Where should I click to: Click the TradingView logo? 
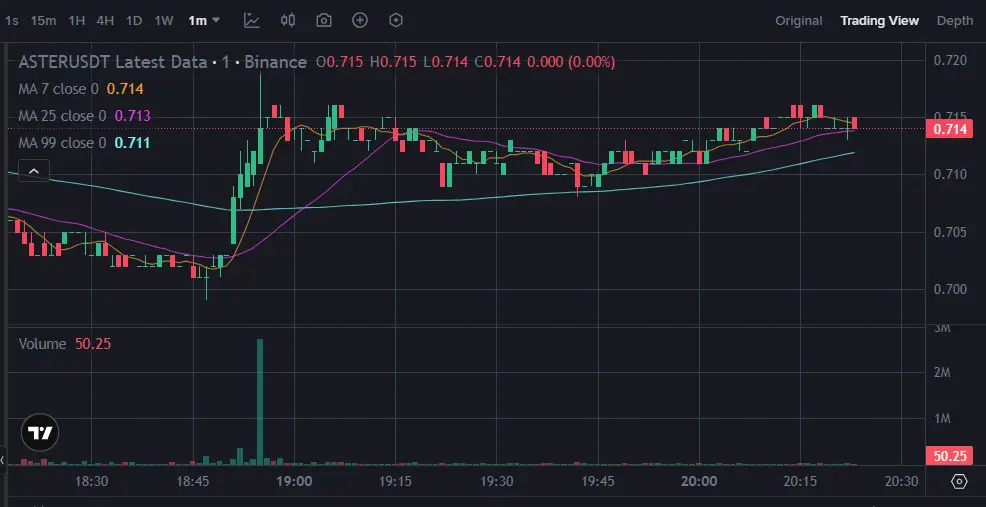pos(40,432)
